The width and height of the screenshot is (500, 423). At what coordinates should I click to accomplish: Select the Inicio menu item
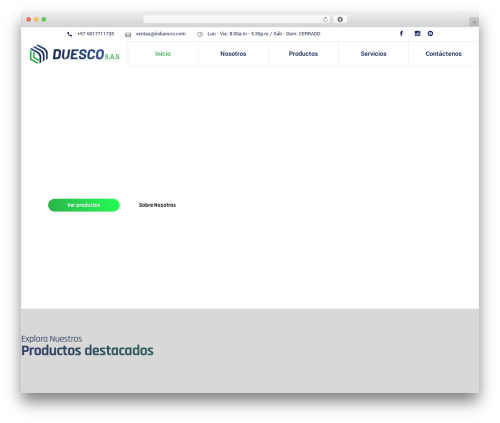(x=163, y=54)
